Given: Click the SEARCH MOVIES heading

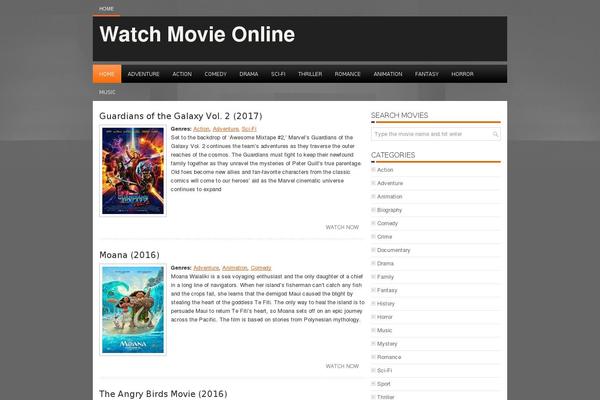Looking at the screenshot, I should pos(399,116).
